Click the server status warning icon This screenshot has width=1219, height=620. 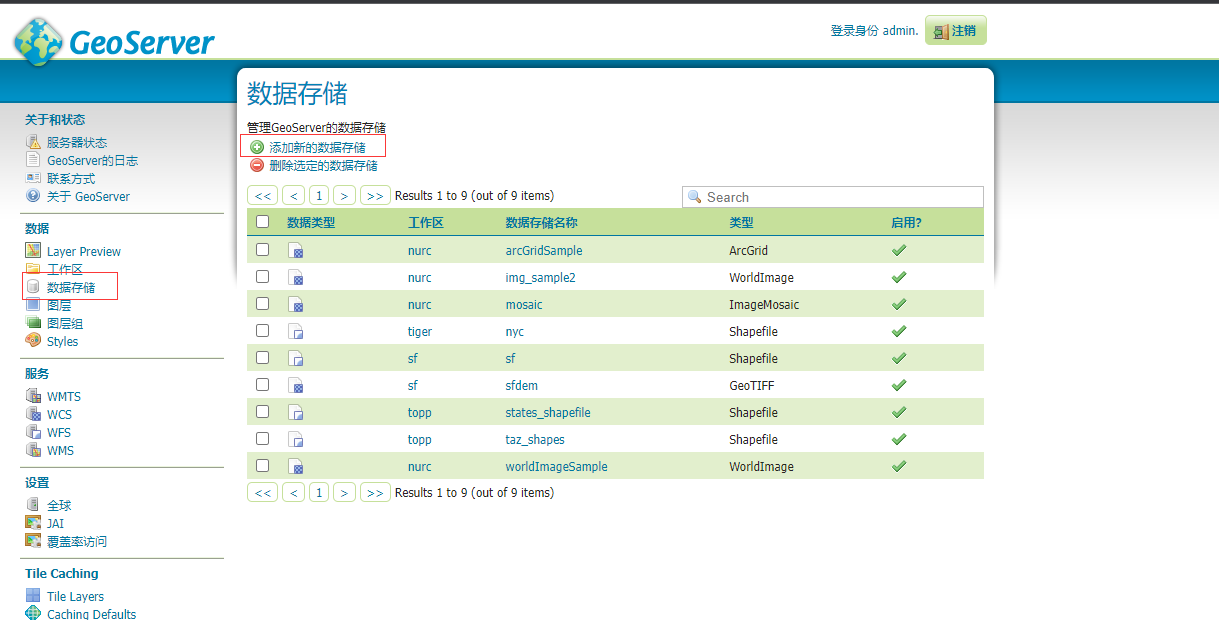pyautogui.click(x=33, y=143)
